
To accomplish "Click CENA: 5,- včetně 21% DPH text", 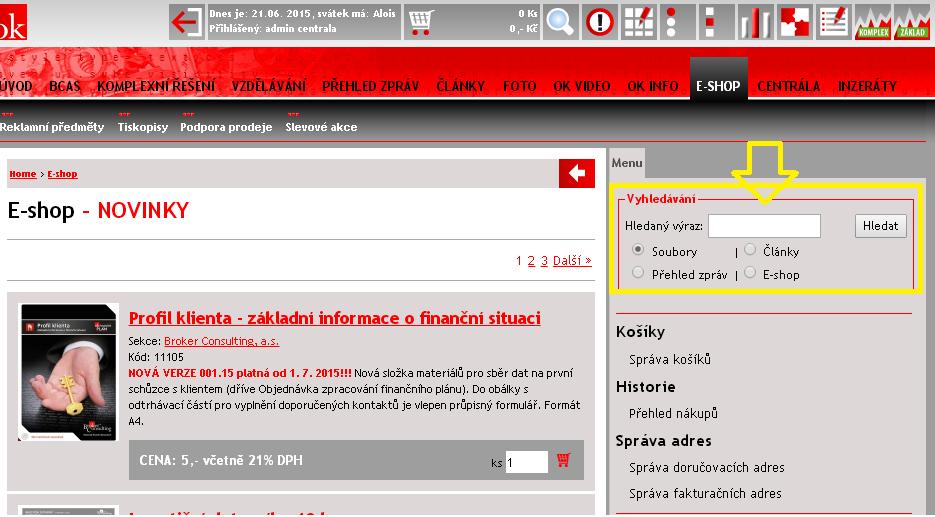I will tap(221, 460).
